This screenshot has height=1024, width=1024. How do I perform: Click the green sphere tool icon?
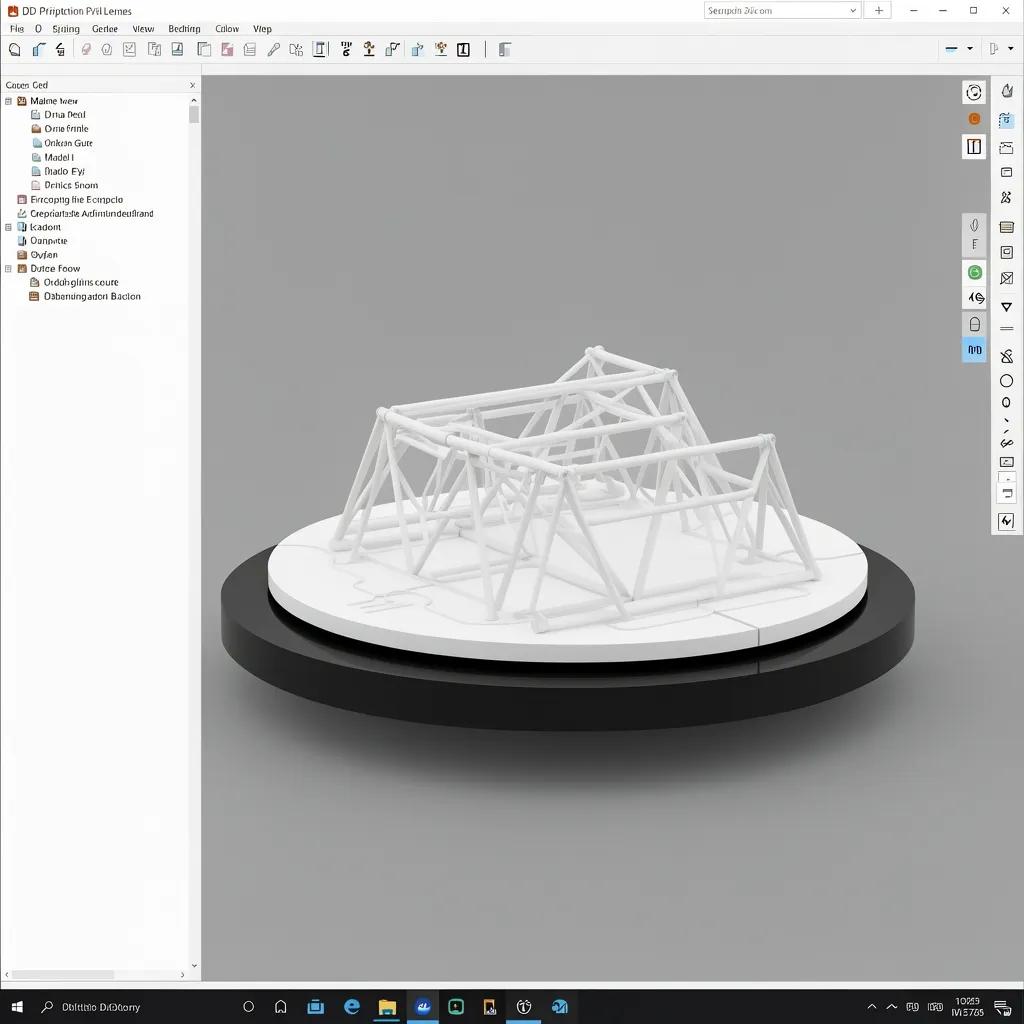point(974,271)
